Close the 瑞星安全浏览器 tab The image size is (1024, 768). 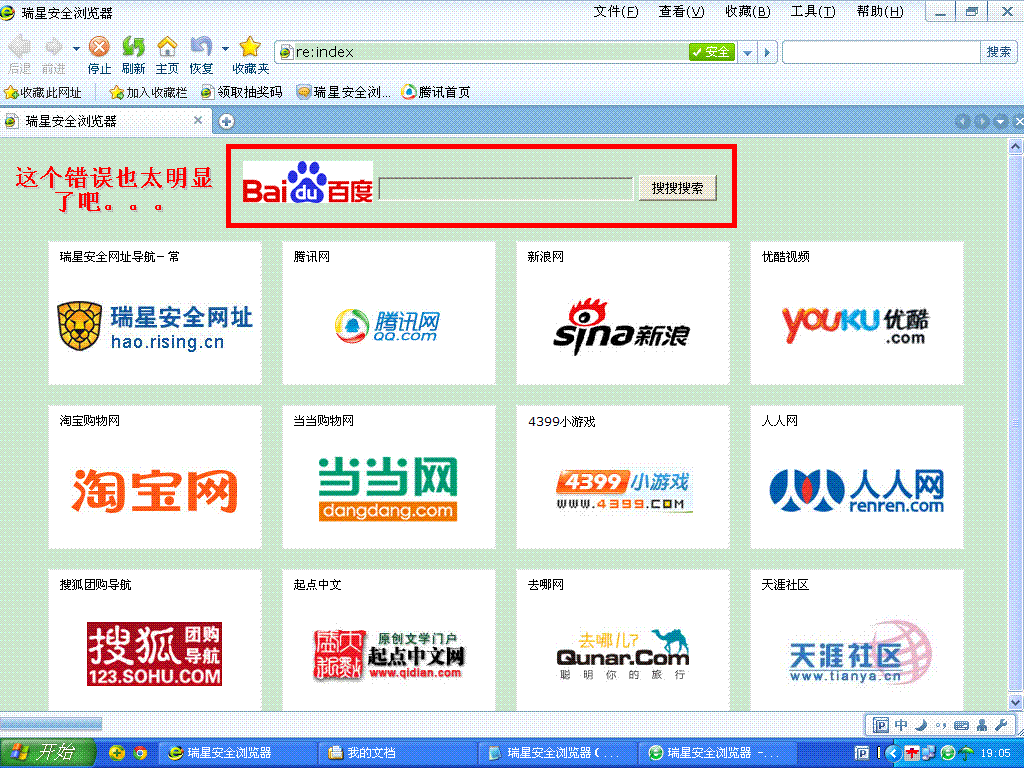(198, 120)
